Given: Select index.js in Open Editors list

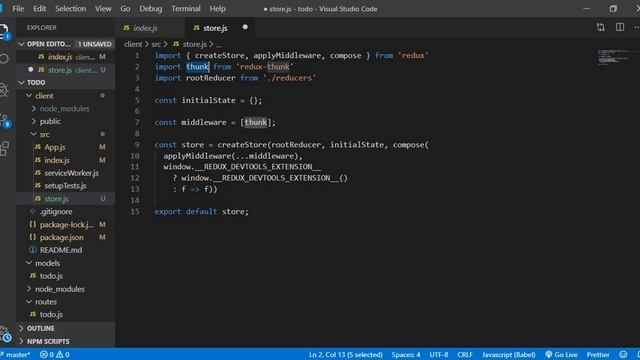Looking at the screenshot, I should tap(65, 57).
